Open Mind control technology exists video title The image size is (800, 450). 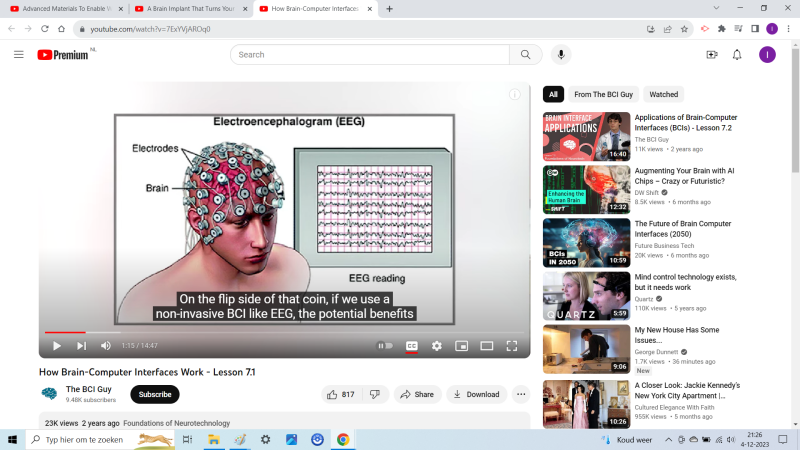(x=685, y=282)
